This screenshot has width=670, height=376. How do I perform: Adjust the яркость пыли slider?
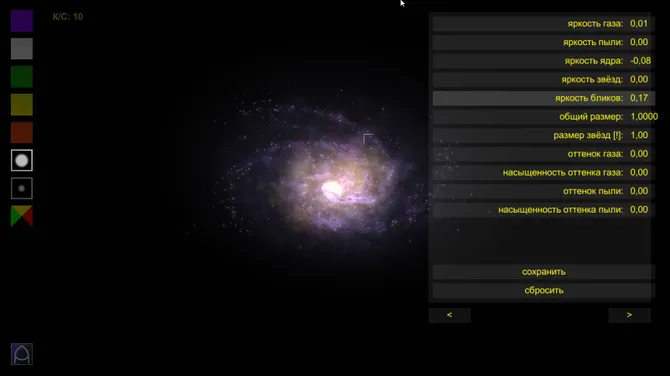tap(544, 42)
